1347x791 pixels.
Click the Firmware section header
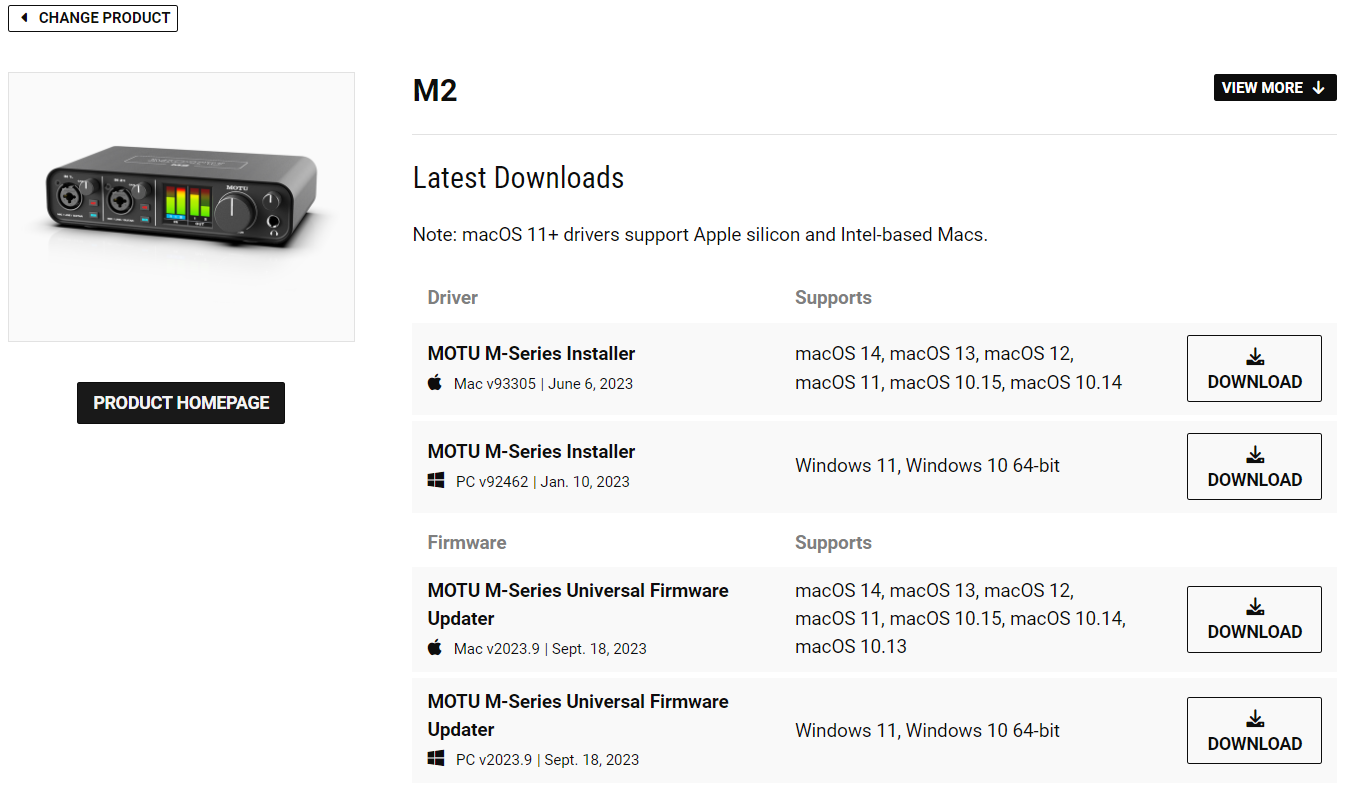point(467,543)
